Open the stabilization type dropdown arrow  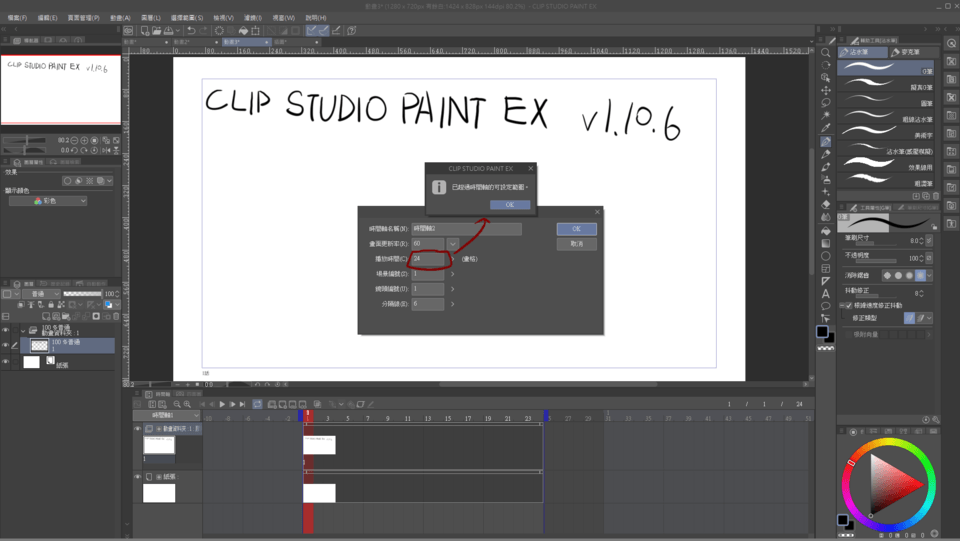pos(929,318)
